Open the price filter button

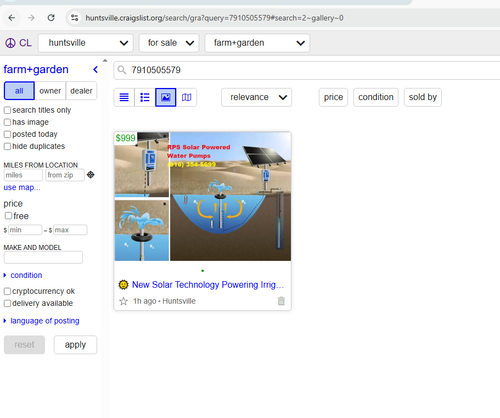pos(333,97)
